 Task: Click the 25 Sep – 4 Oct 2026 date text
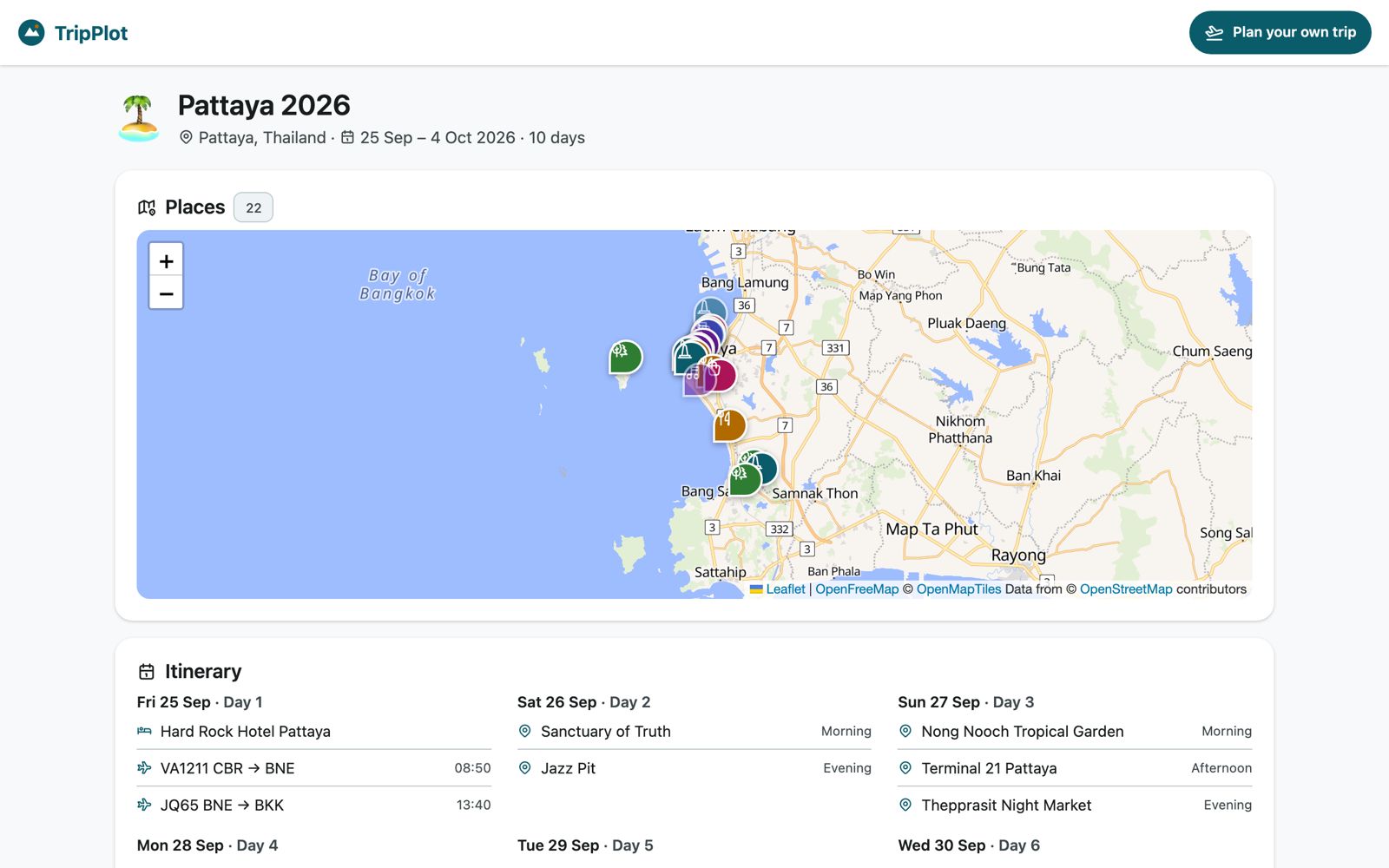point(438,137)
